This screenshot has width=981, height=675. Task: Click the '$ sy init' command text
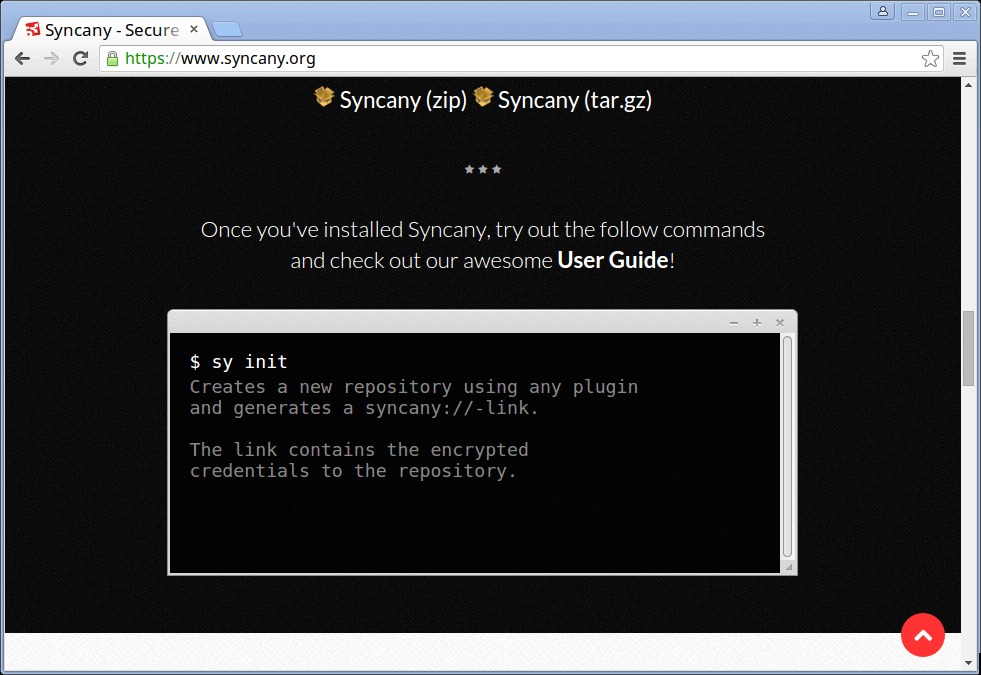tap(239, 362)
